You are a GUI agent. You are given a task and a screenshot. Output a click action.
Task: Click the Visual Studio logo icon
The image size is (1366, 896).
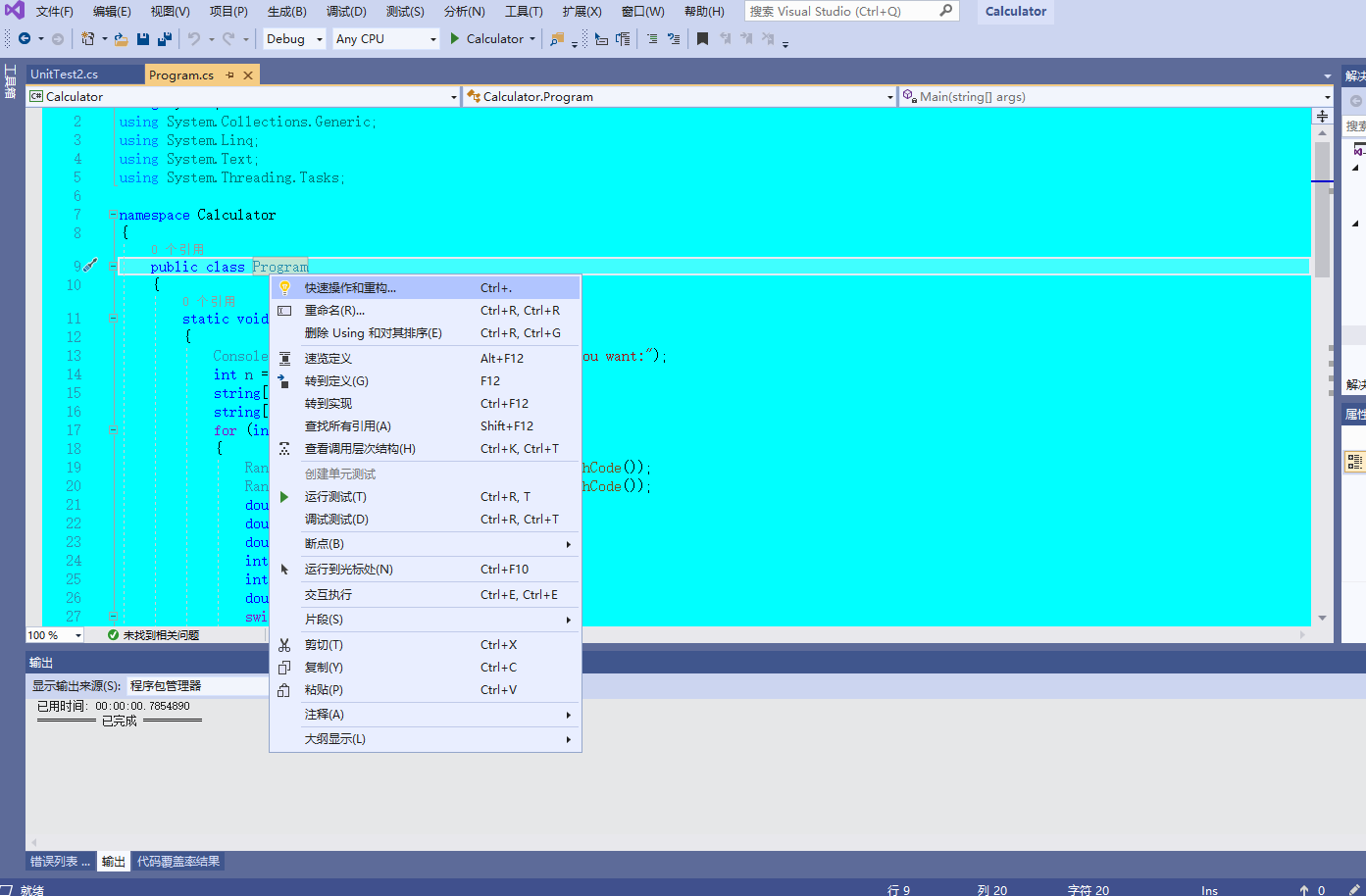14,11
